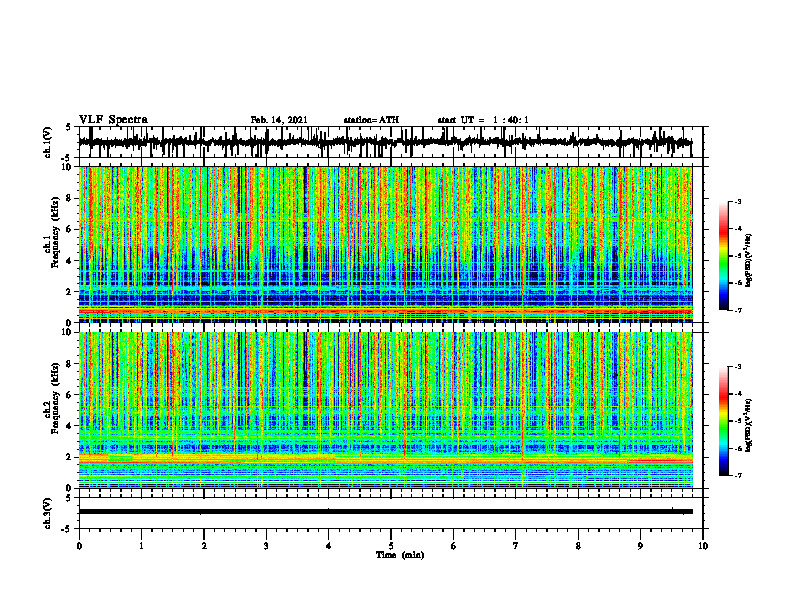Click time axis tick label "8"
This screenshot has height=612, width=792.
click(578, 546)
